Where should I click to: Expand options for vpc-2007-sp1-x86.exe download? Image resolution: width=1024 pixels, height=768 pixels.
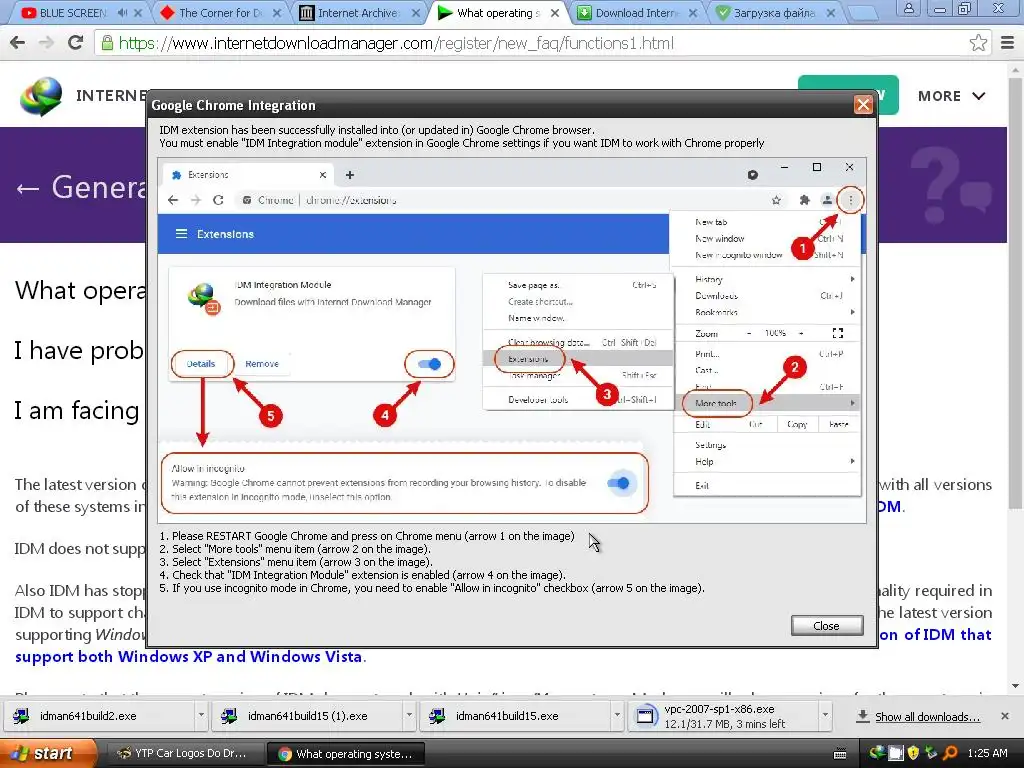pyautogui.click(x=825, y=716)
